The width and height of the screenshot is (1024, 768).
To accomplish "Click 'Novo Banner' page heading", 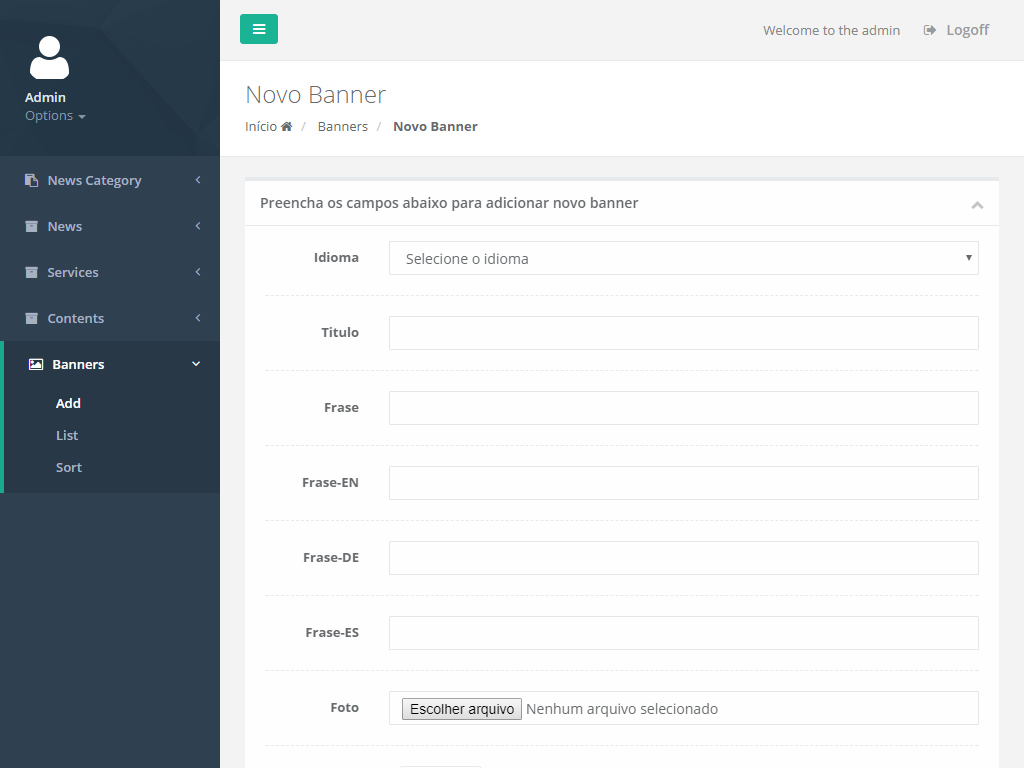I will pos(315,95).
